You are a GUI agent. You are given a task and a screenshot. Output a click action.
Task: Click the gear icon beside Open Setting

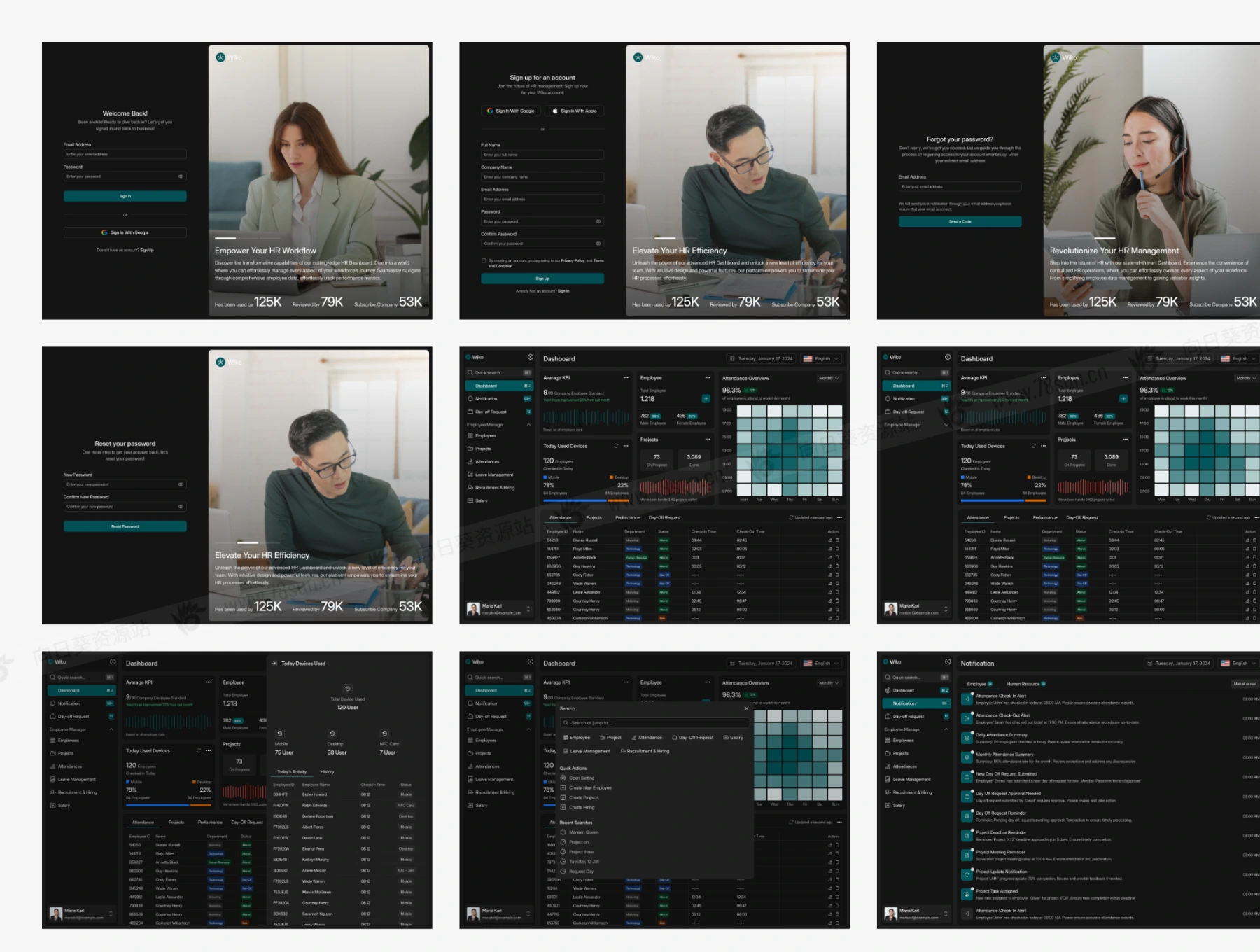coord(563,778)
